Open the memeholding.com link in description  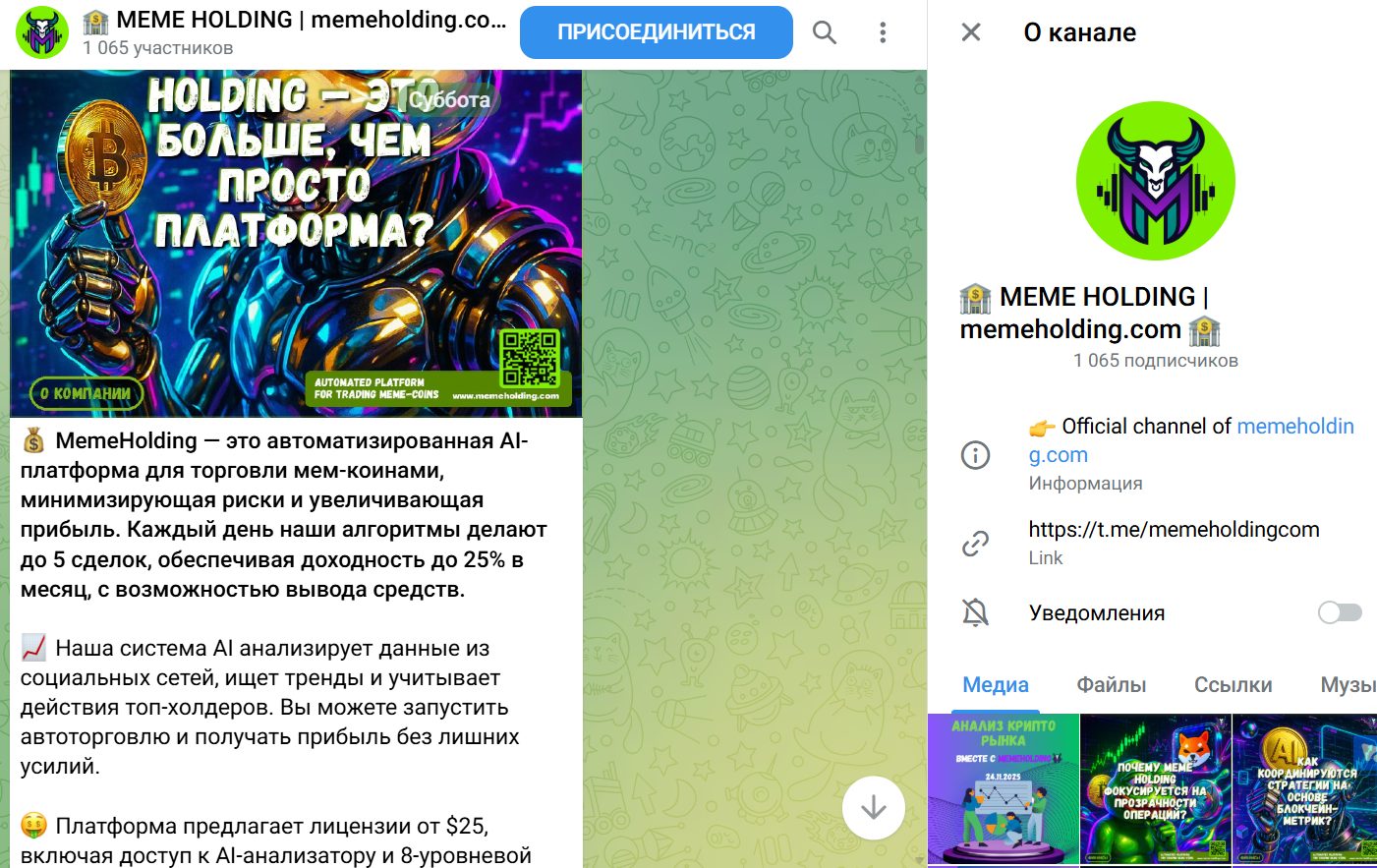(1191, 439)
